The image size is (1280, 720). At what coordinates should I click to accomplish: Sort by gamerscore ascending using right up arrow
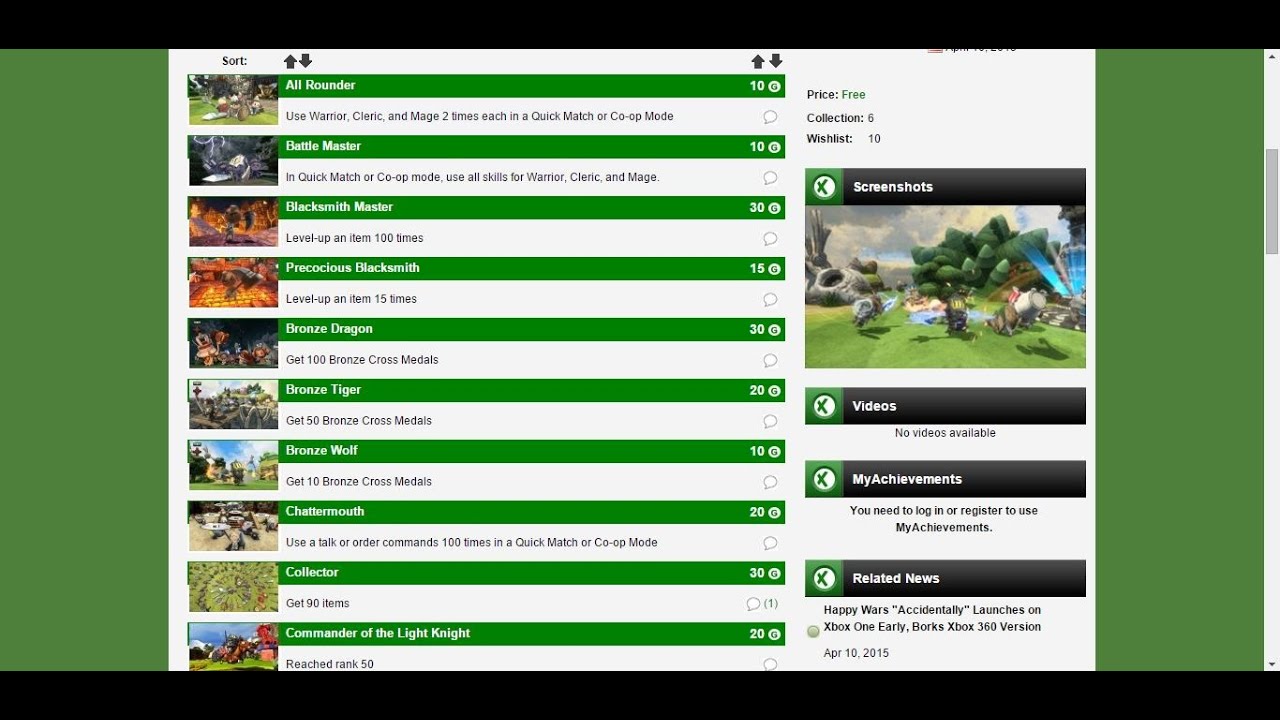758,61
